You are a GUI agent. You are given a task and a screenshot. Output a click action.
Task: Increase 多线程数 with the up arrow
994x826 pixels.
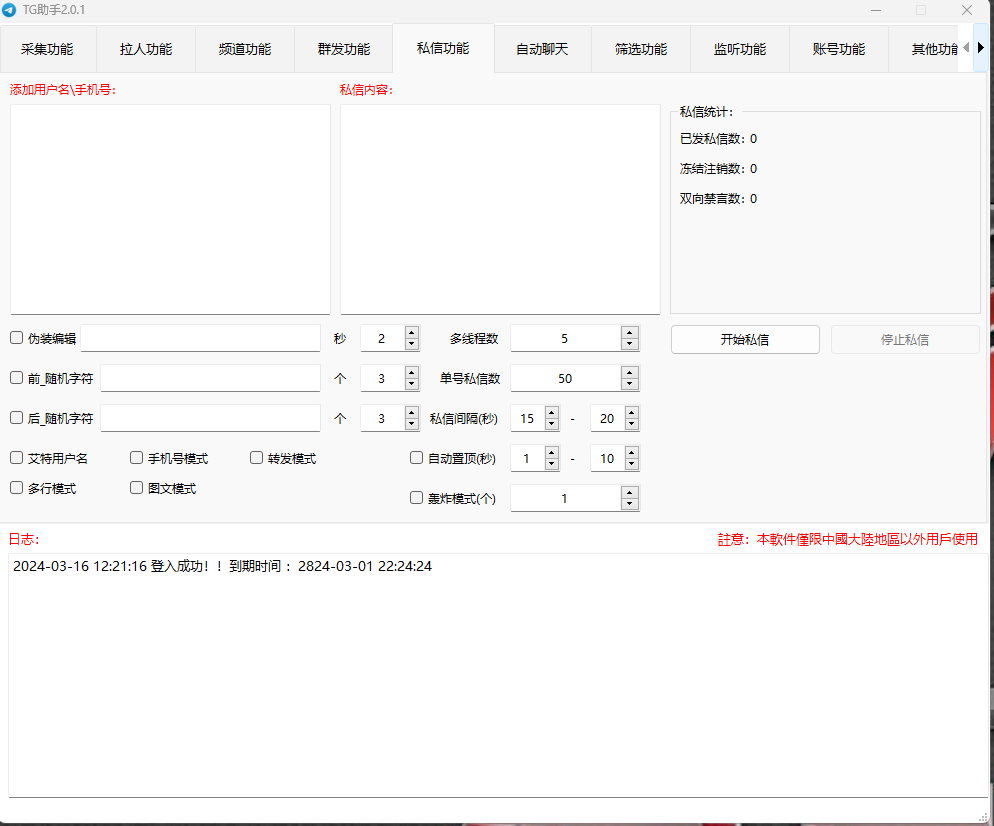click(x=629, y=333)
